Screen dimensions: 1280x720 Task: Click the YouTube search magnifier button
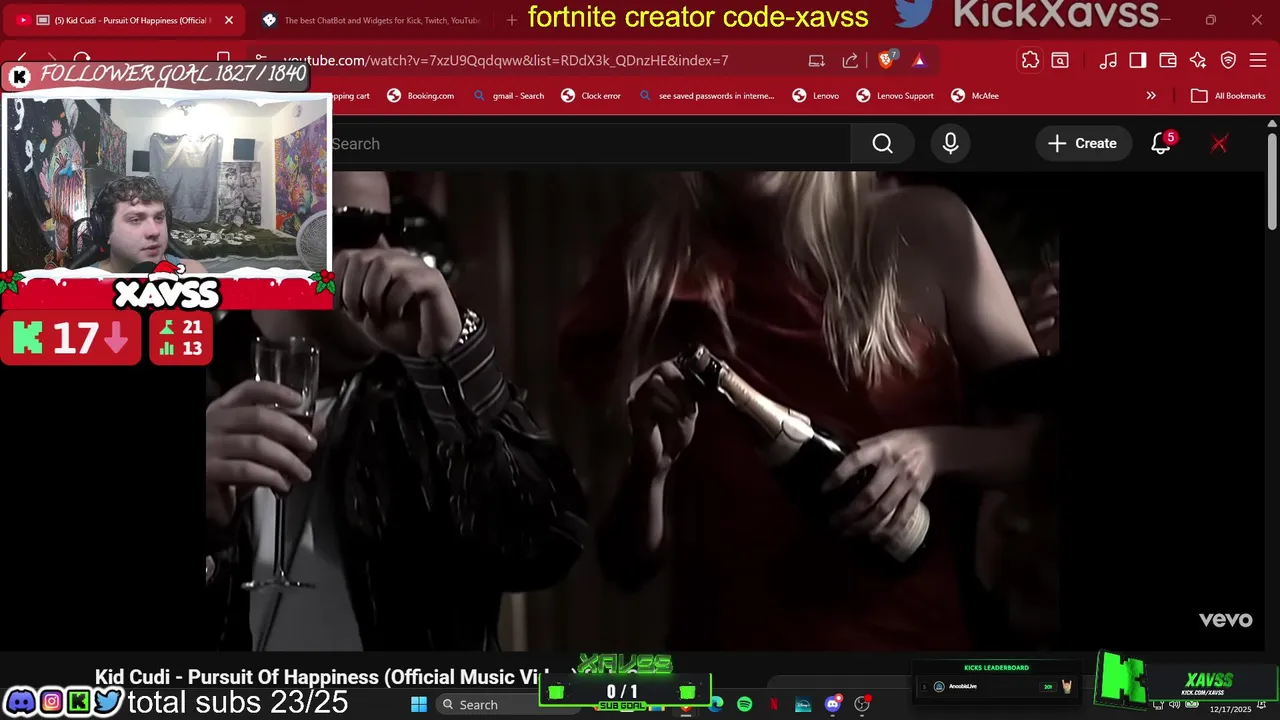(x=882, y=144)
